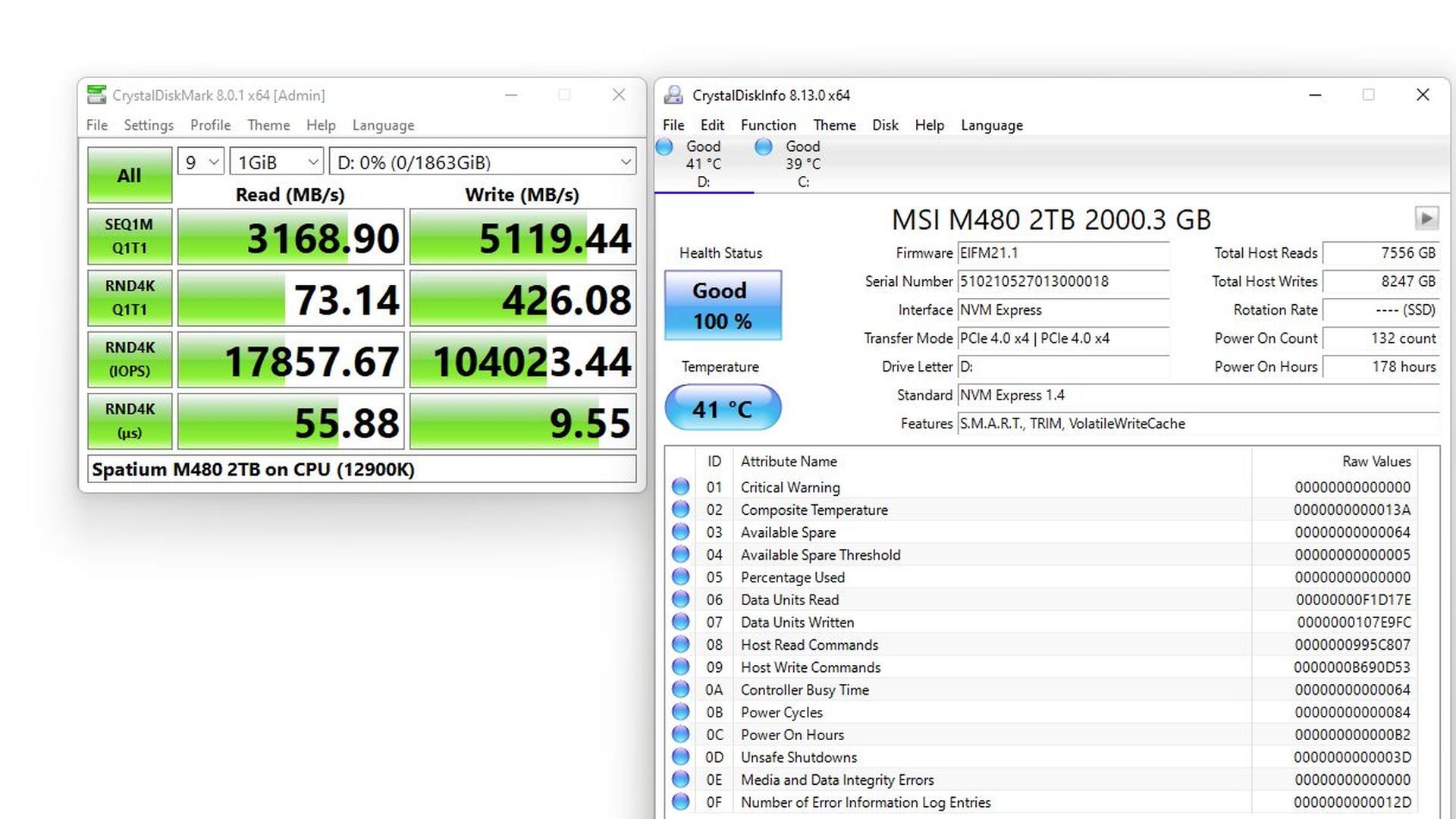Click the drive navigation arrow at top right
The height and width of the screenshot is (819, 1456).
click(x=1427, y=219)
